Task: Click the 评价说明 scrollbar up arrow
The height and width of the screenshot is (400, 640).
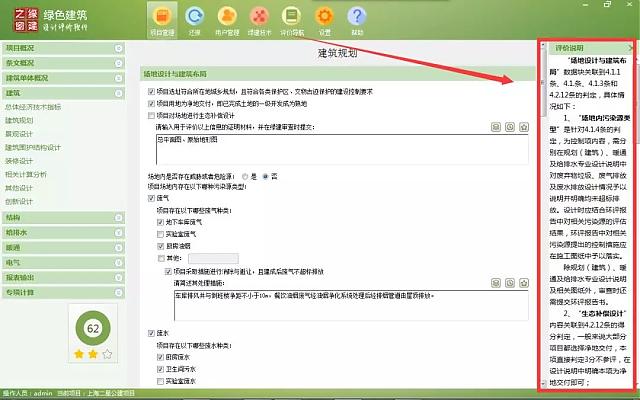Action: (543, 46)
